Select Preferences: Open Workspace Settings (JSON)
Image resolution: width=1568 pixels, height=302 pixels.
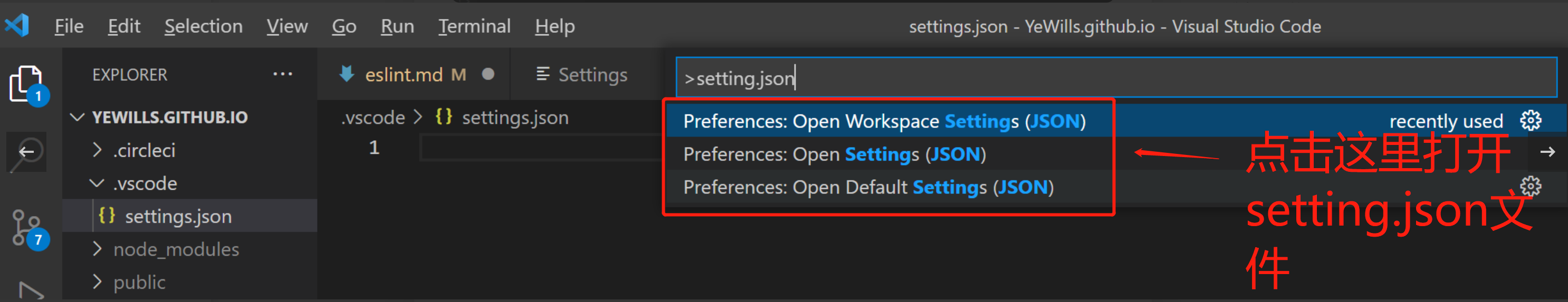click(884, 121)
